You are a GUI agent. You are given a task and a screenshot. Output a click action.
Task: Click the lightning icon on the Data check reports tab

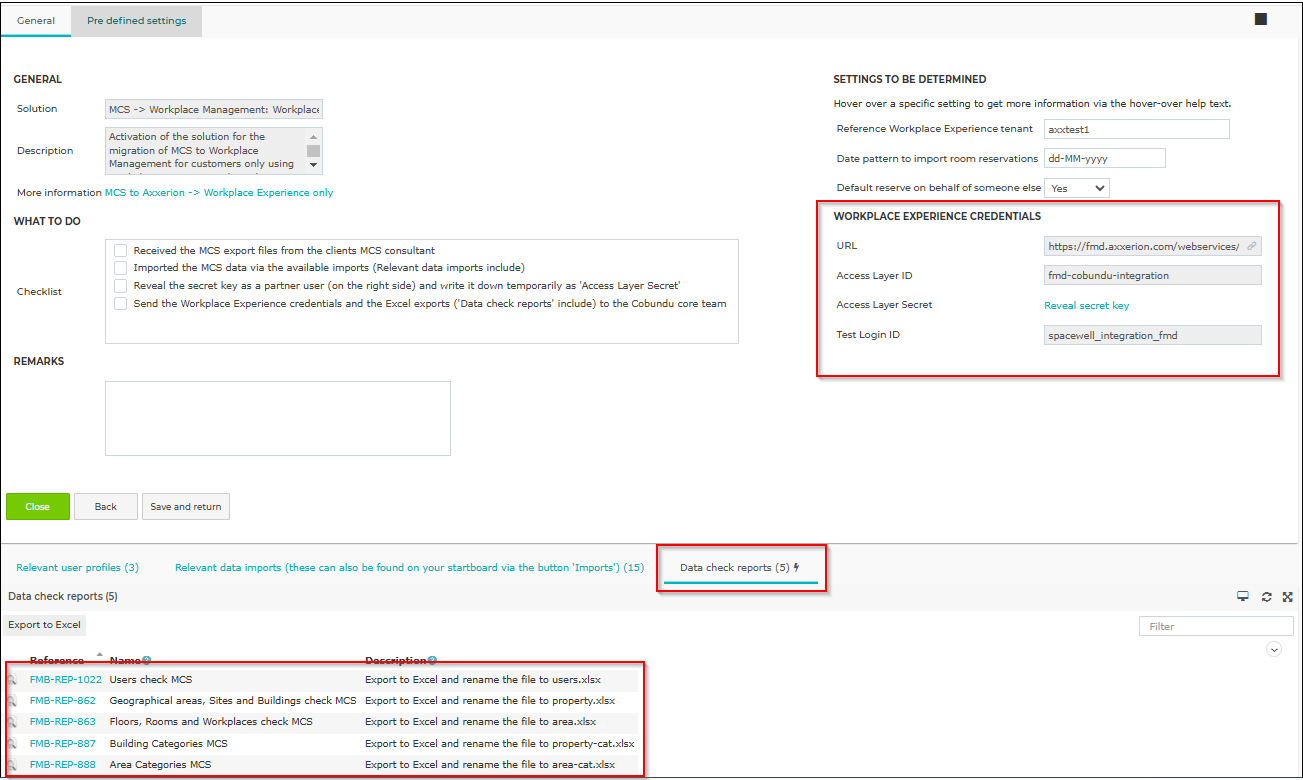(x=796, y=568)
